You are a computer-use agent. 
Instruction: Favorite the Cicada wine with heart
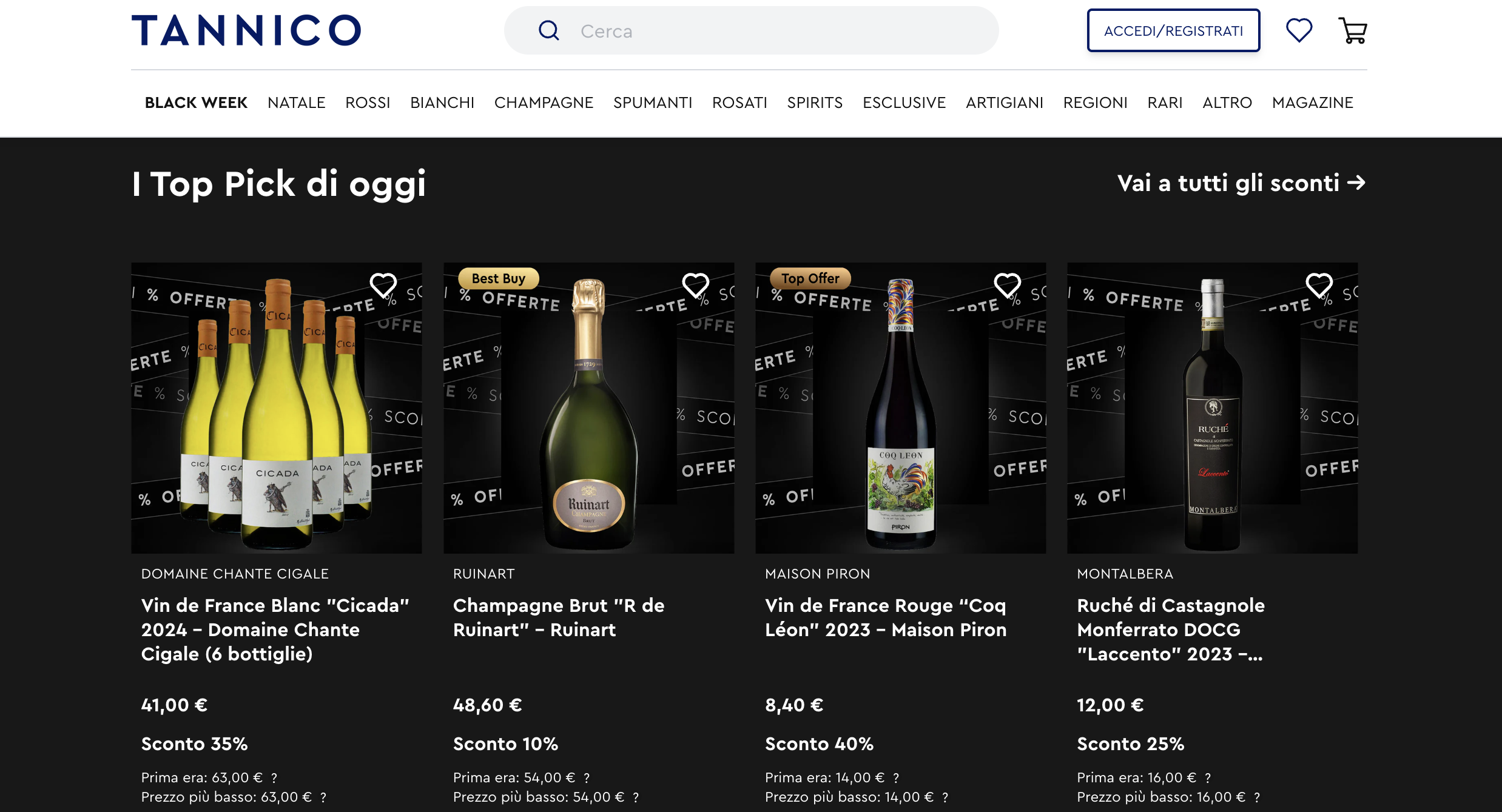coord(383,285)
